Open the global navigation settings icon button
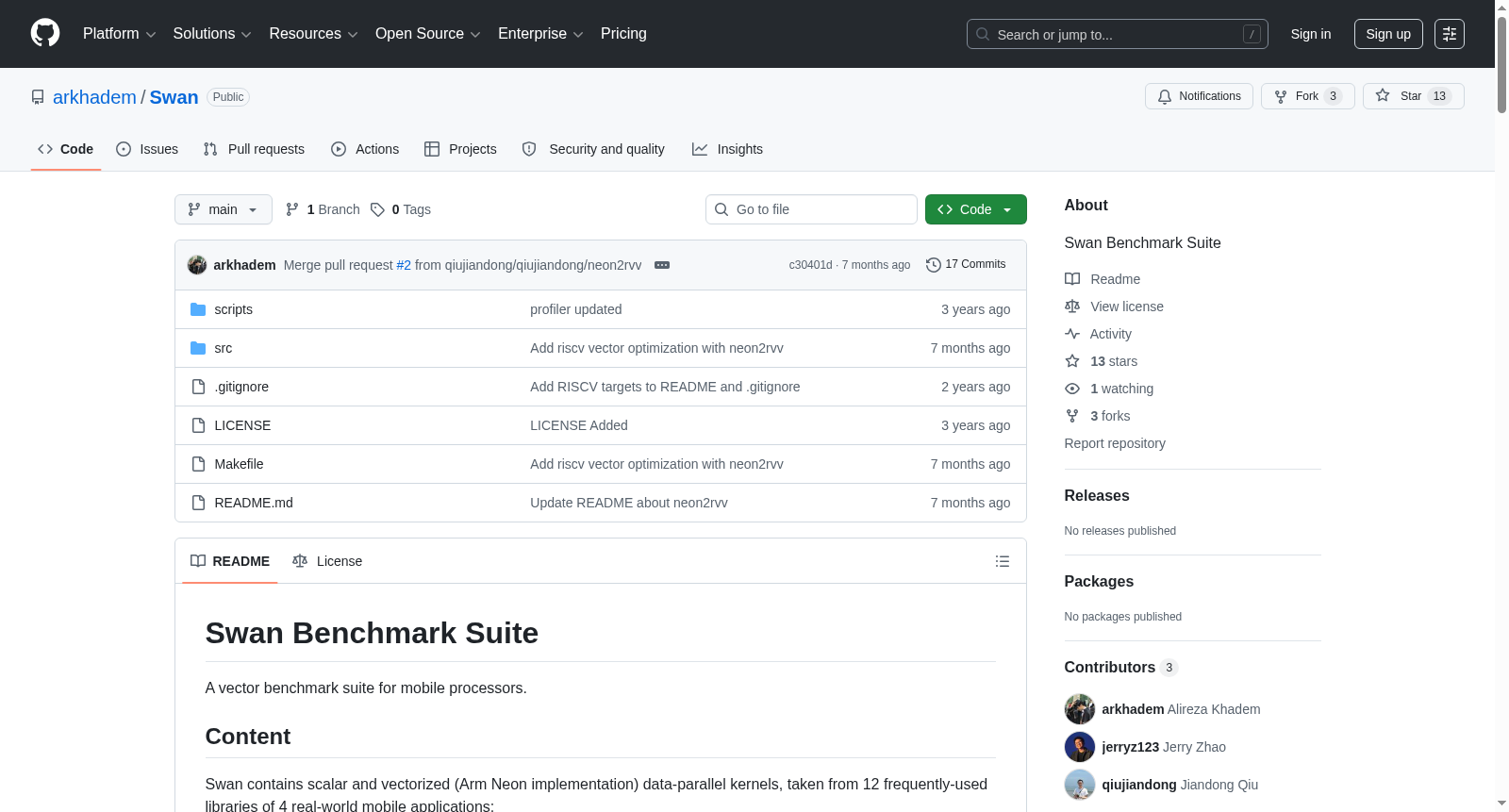 click(1450, 34)
